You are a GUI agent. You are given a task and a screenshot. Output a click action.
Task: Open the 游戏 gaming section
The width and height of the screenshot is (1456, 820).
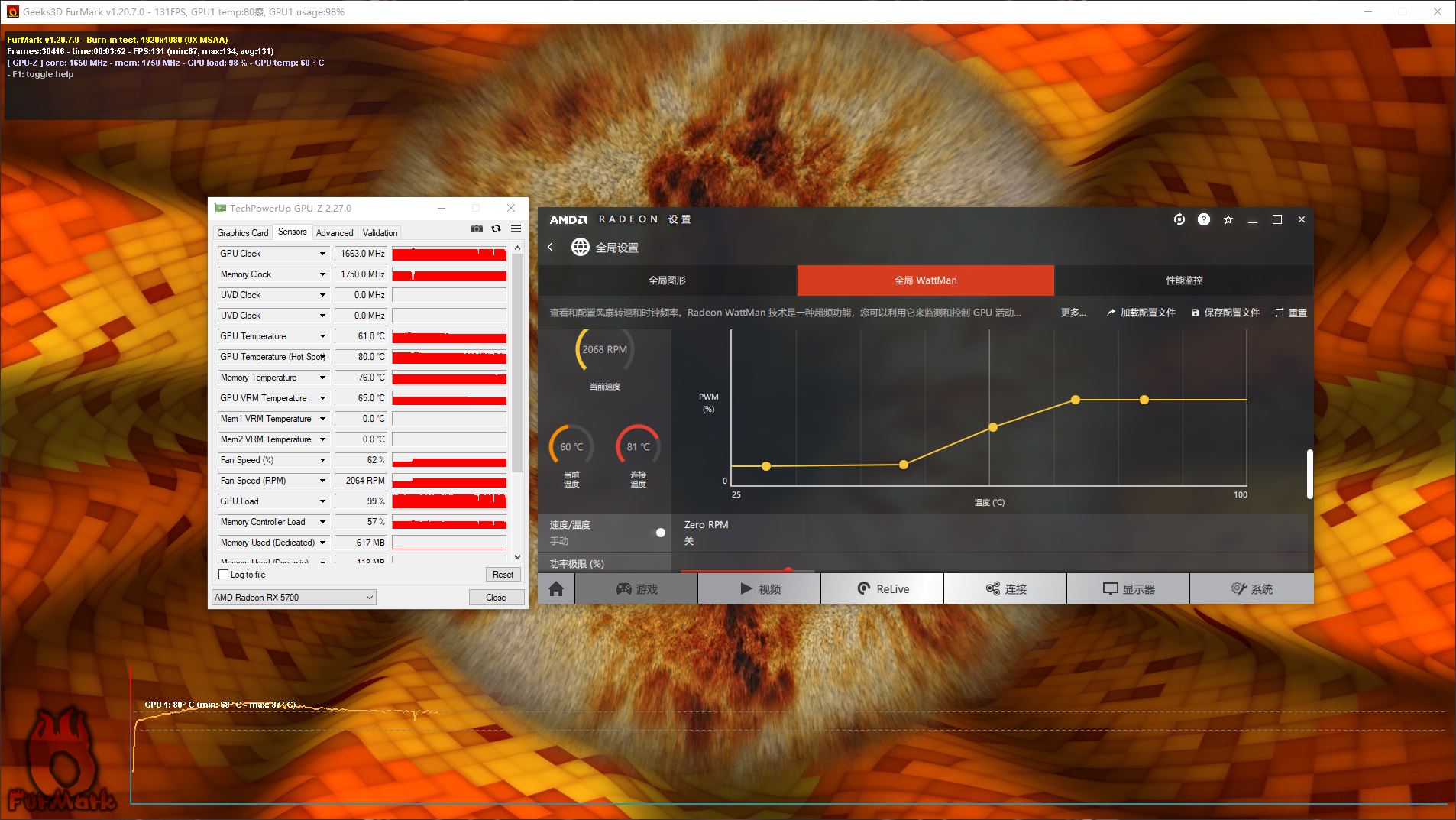tap(636, 588)
